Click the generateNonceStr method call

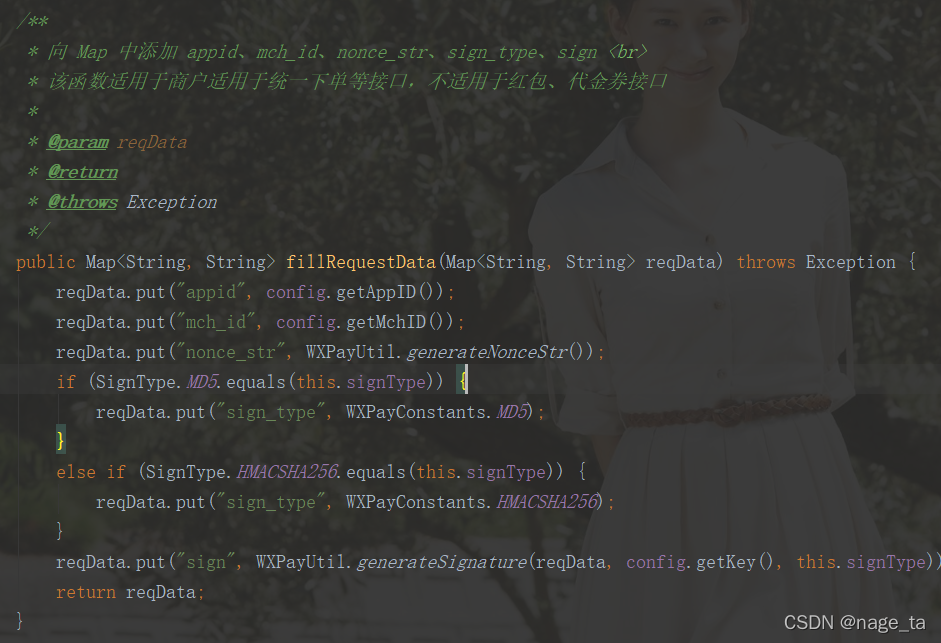coord(487,352)
